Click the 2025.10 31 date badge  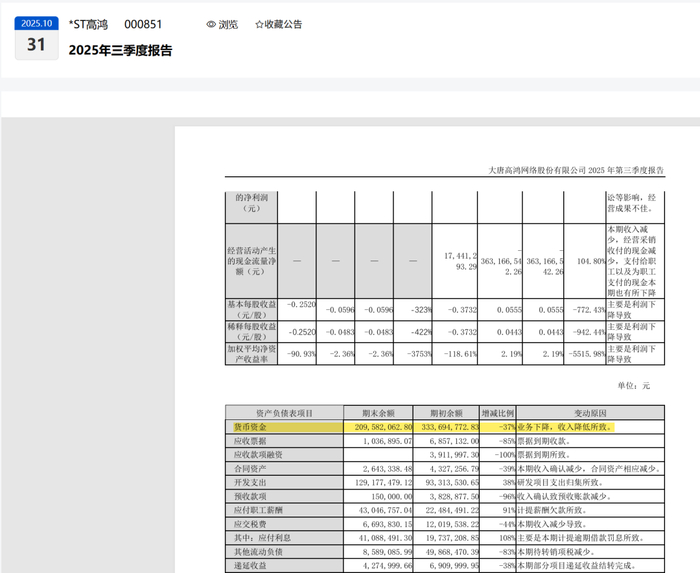tap(37, 38)
